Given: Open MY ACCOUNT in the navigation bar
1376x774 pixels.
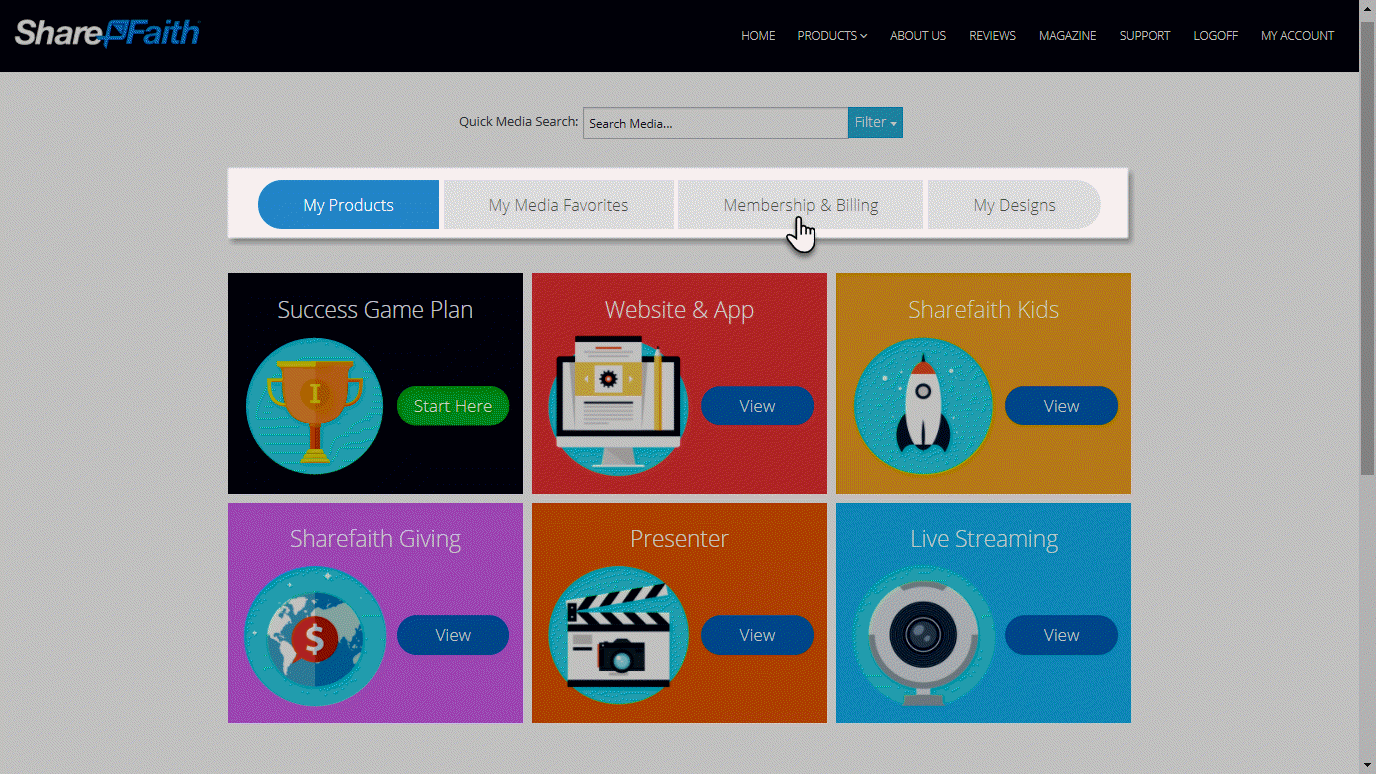Looking at the screenshot, I should click(x=1297, y=36).
